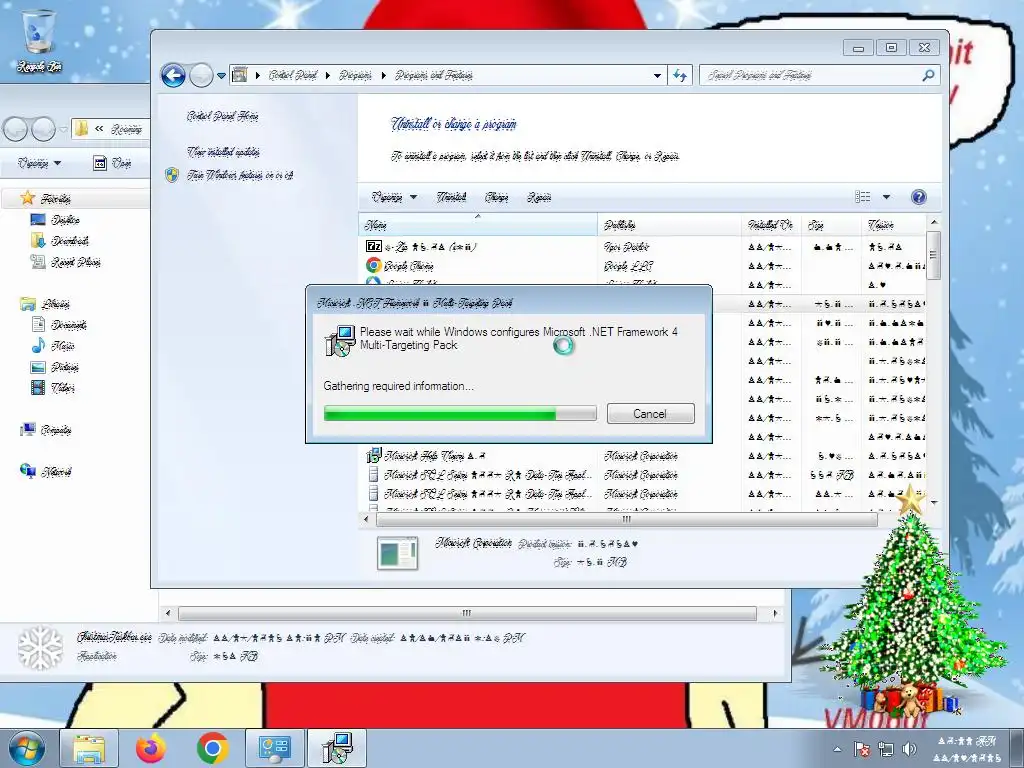Click the Change toolbar button
The image size is (1024, 768).
[x=496, y=197]
